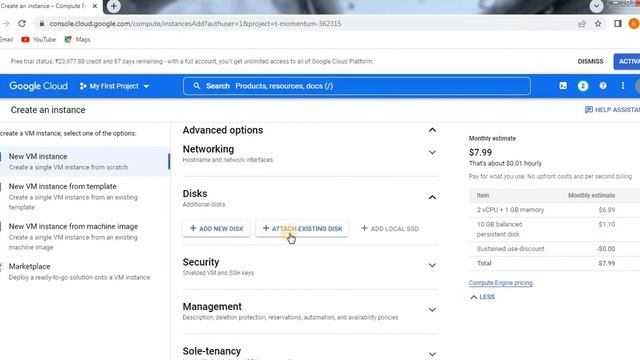
Task: Select New VM instance from template
Action: tap(85, 196)
